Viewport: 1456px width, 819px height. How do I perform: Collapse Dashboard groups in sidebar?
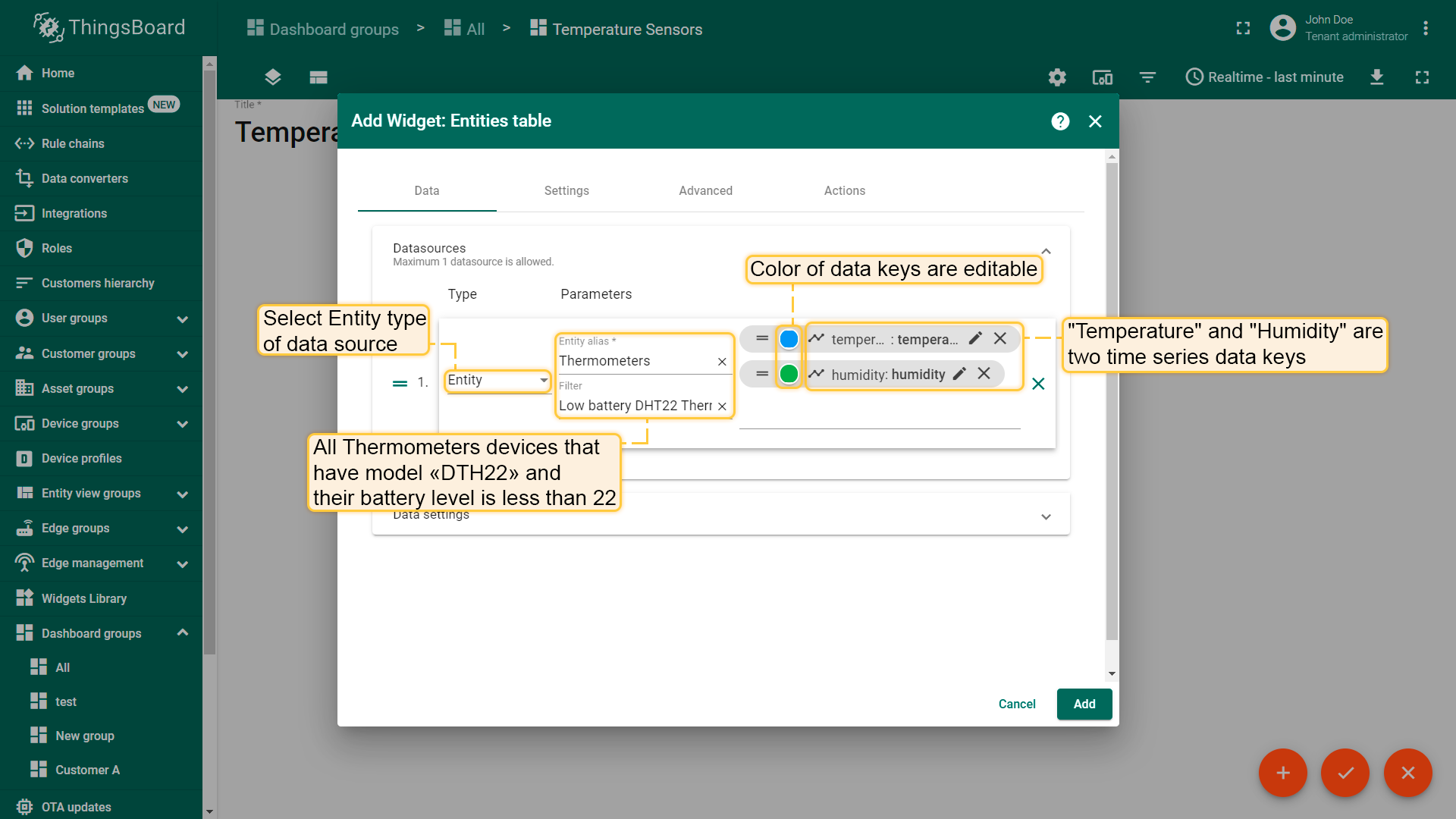(182, 632)
